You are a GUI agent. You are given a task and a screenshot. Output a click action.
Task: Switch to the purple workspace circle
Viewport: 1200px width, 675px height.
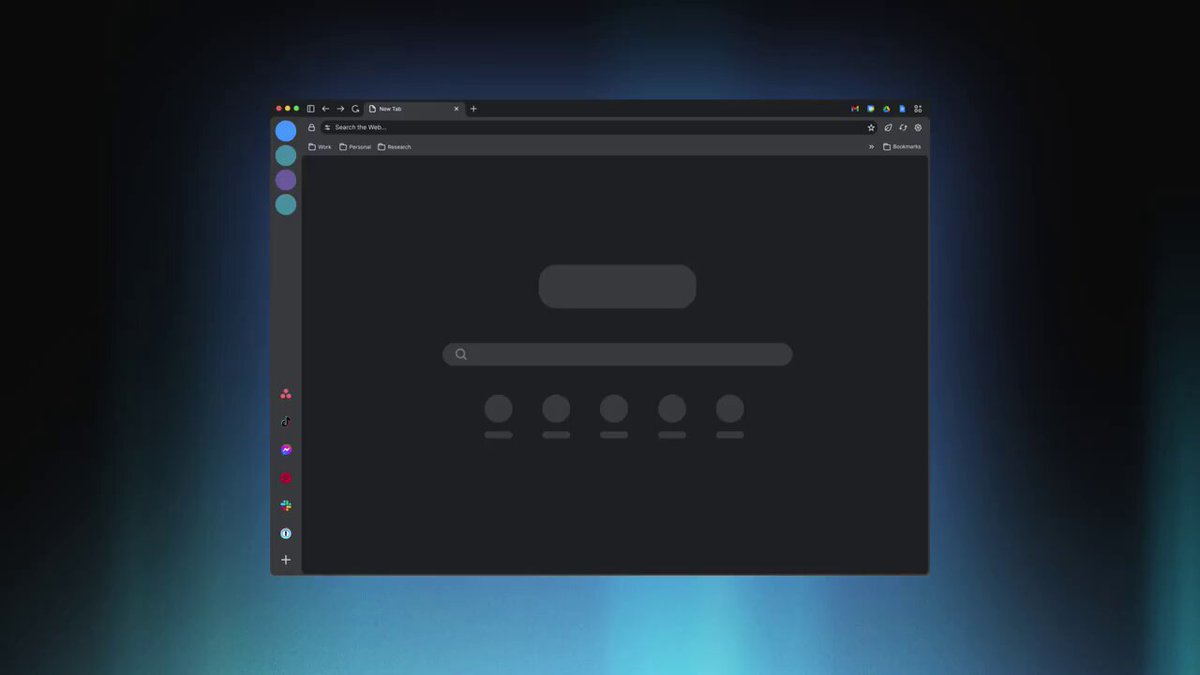point(286,180)
